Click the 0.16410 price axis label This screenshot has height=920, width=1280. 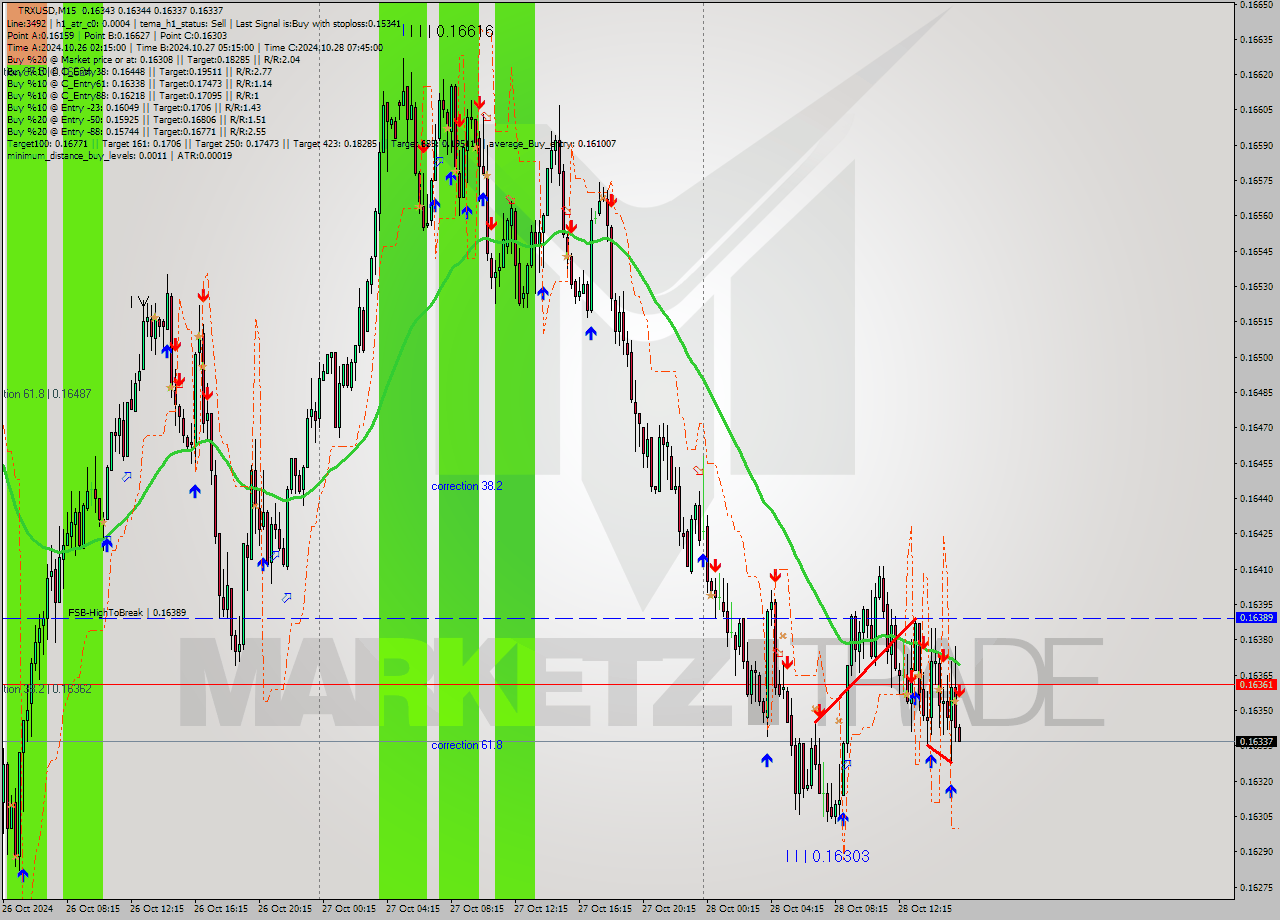[1256, 569]
